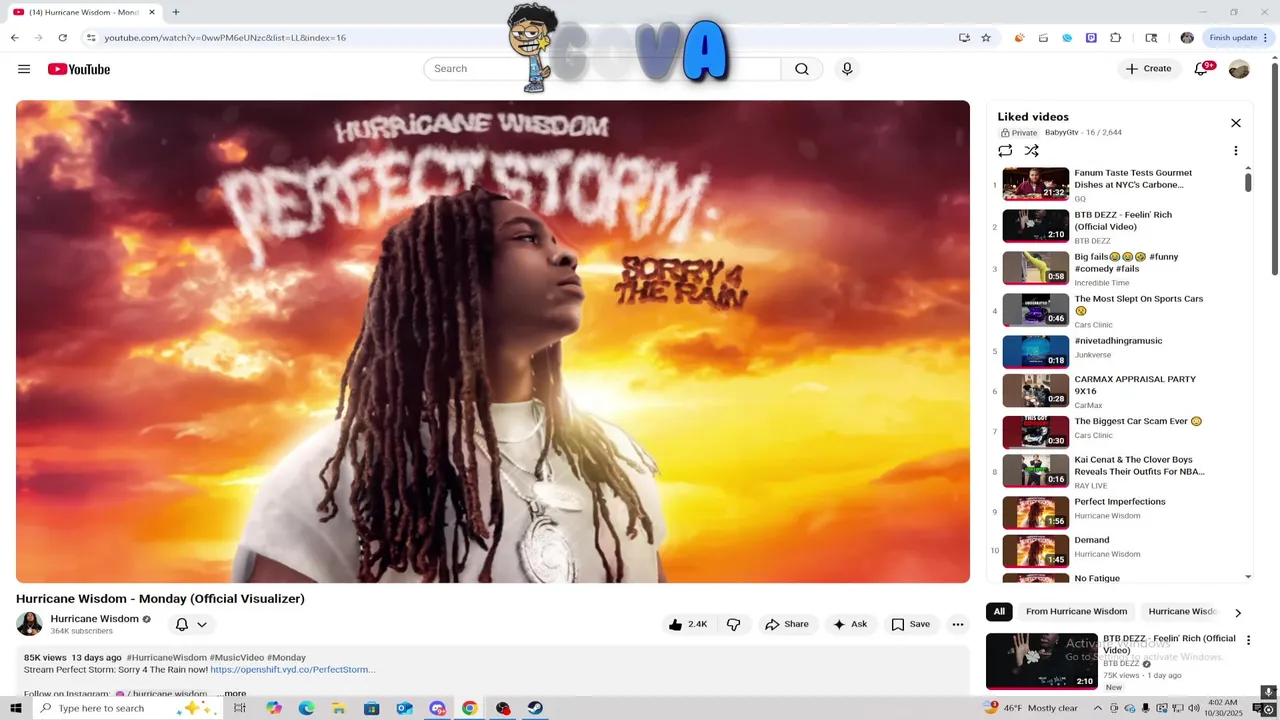Close the Liked videos playlist panel
The width and height of the screenshot is (1280, 720).
[1236, 123]
